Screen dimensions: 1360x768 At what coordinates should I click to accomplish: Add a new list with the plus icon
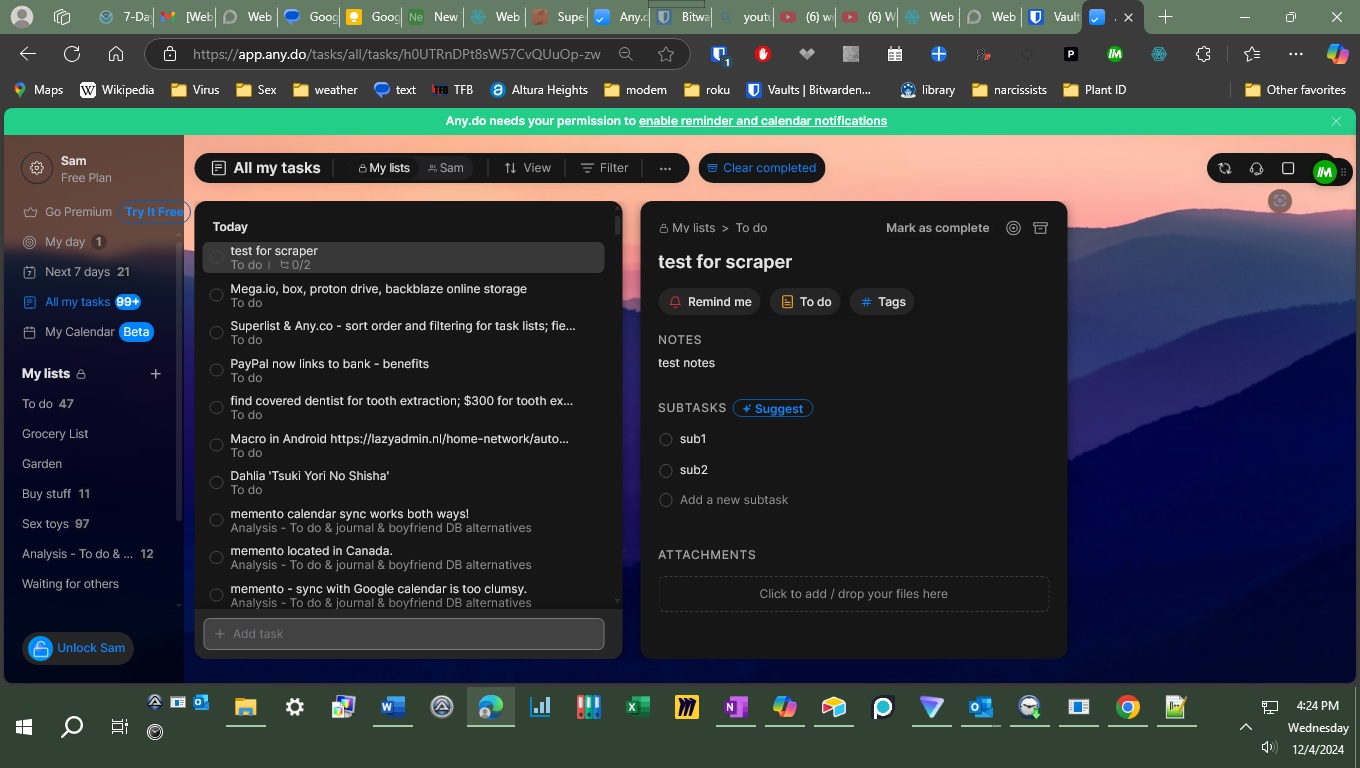point(155,374)
